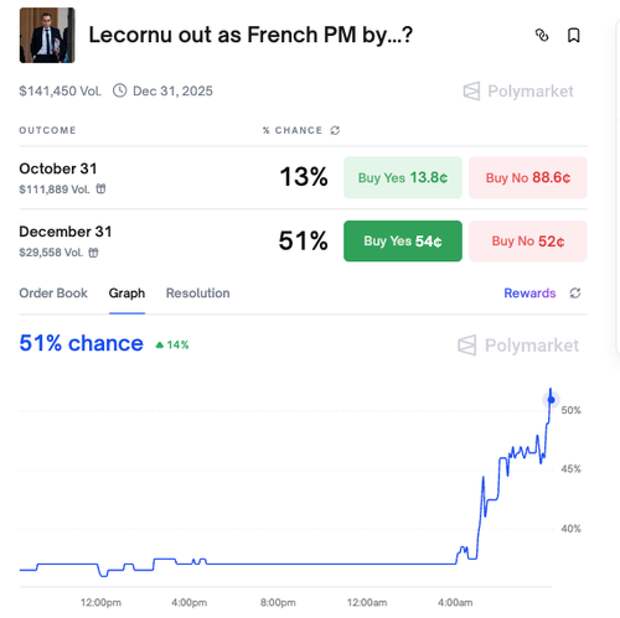Click the refresh icon beside % Chance

tap(335, 130)
